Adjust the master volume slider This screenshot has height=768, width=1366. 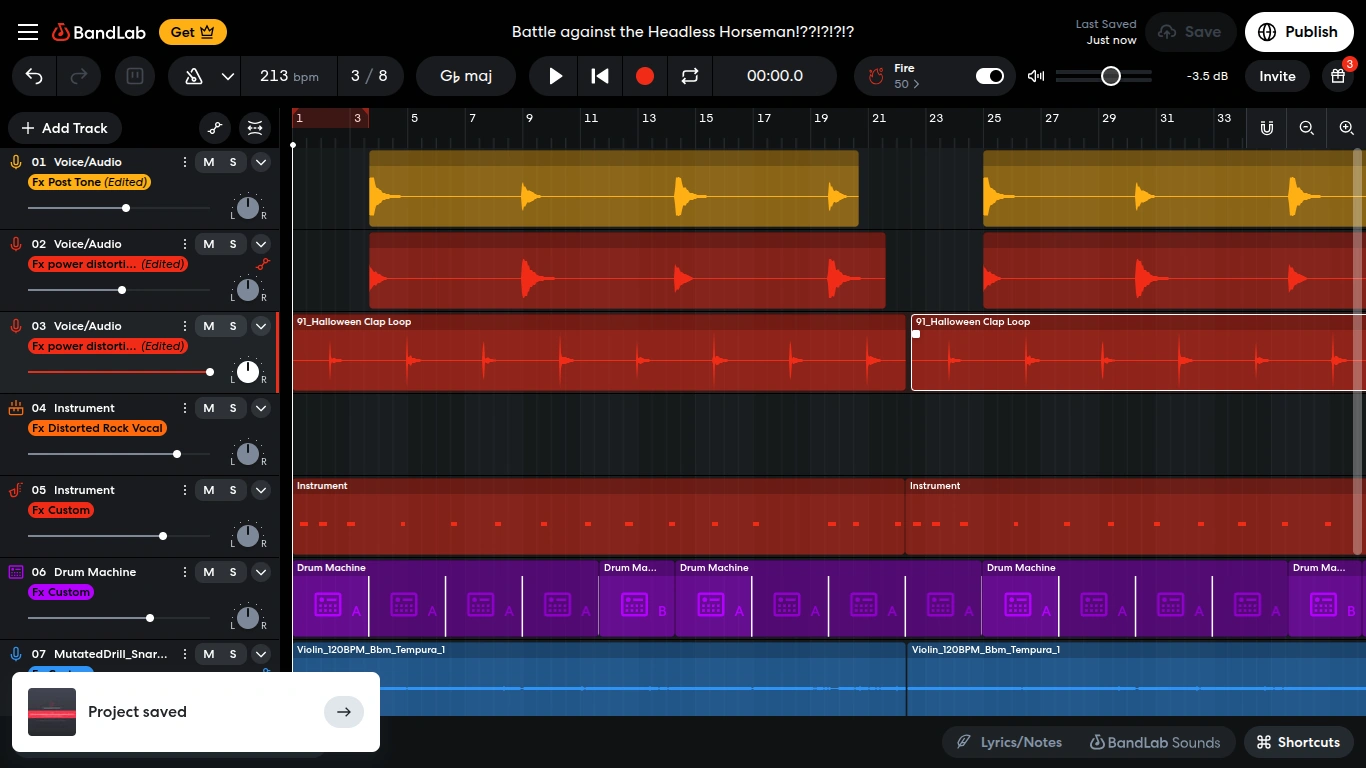click(1110, 76)
